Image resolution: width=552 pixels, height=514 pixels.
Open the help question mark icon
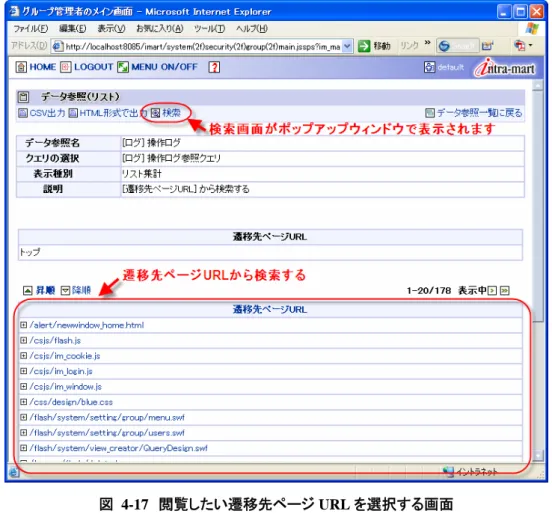214,67
